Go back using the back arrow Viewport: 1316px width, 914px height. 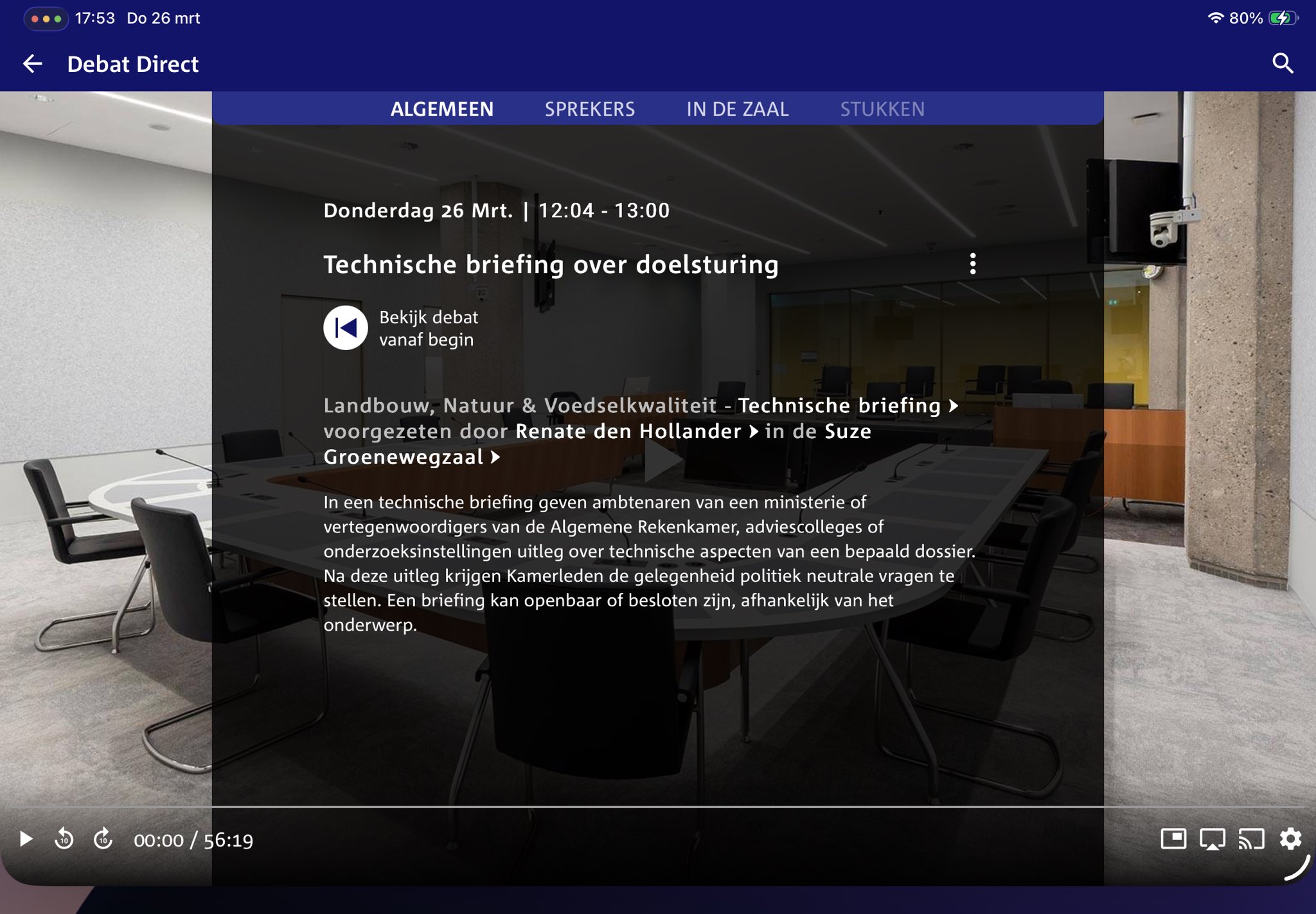coord(33,64)
